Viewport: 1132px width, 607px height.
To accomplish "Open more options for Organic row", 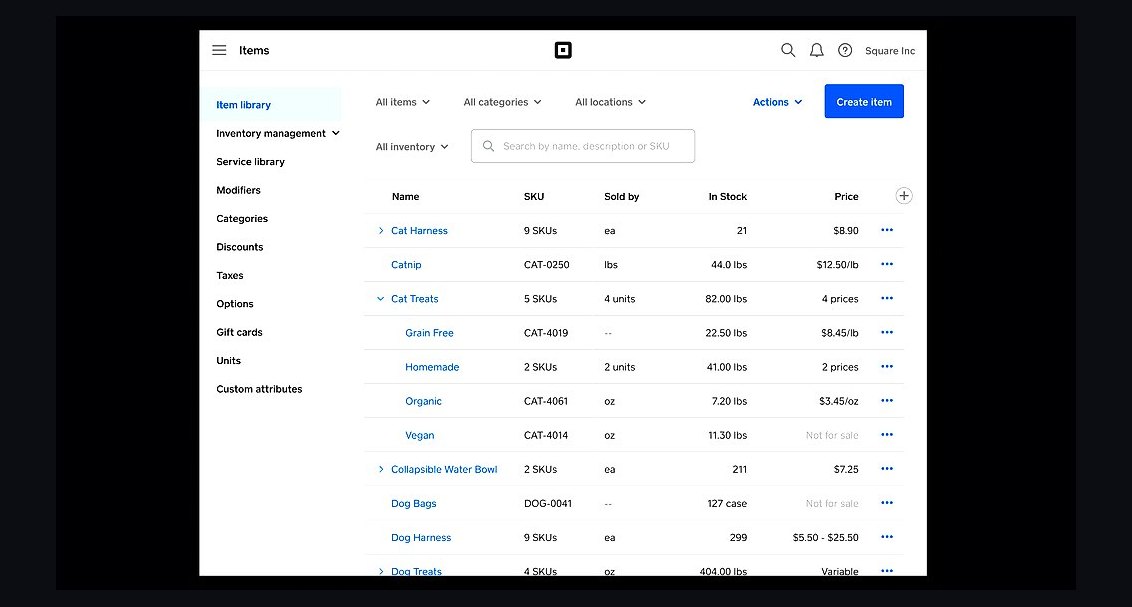I will 887,401.
